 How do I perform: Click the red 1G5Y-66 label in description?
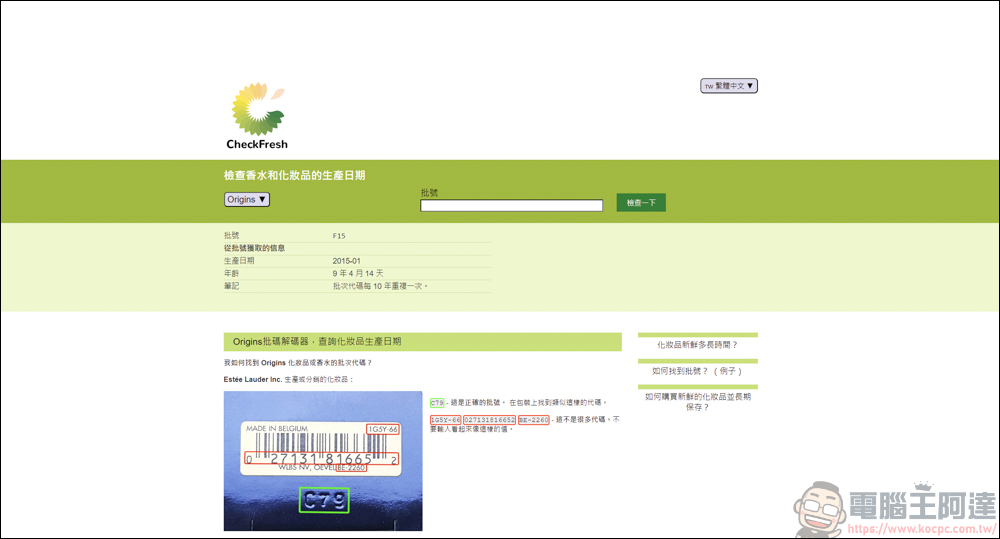[x=445, y=420]
